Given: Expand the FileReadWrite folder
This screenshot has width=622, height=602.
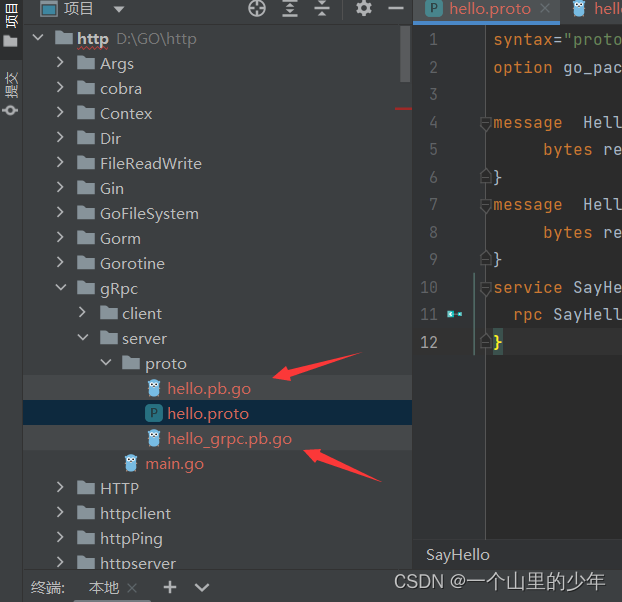Looking at the screenshot, I should coord(60,162).
